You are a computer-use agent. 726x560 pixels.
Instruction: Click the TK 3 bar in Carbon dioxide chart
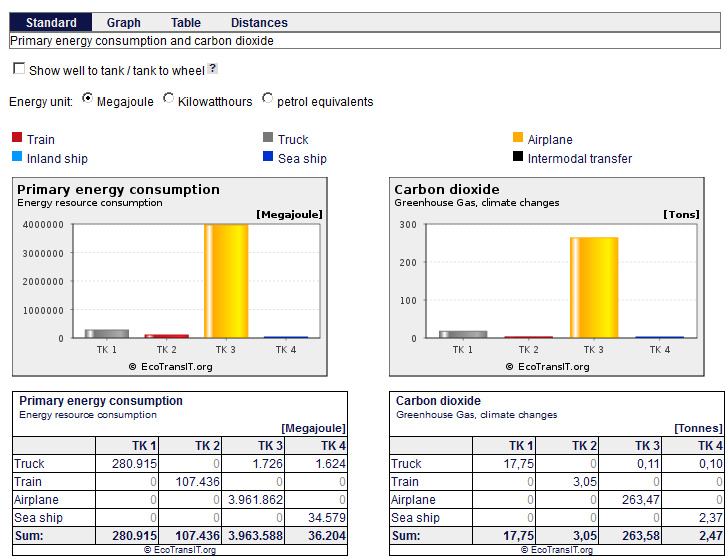[x=593, y=288]
